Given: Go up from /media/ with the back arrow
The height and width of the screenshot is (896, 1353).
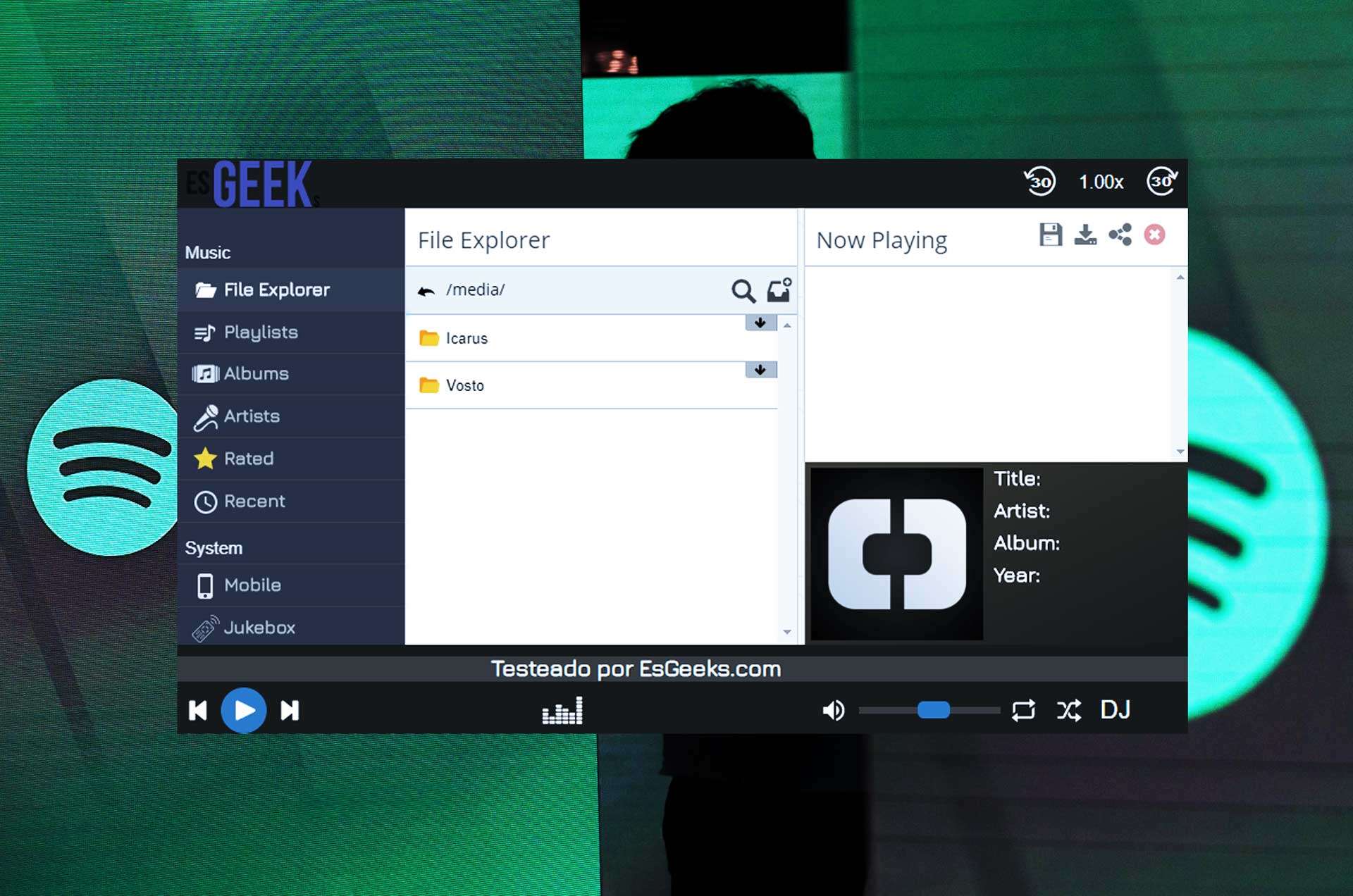Looking at the screenshot, I should [426, 290].
